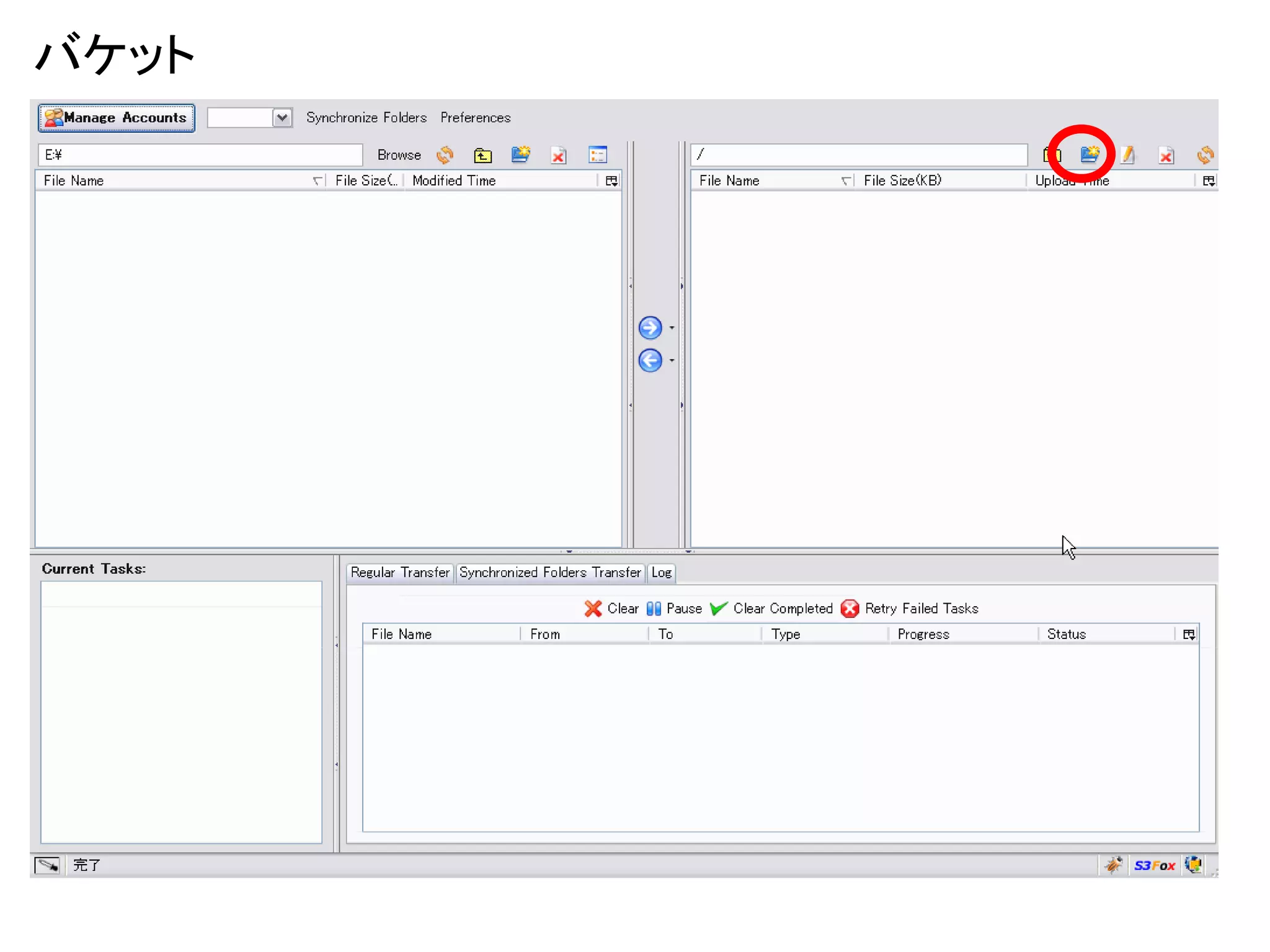
Task: Sort the local pane by Modified Time
Action: 502,181
